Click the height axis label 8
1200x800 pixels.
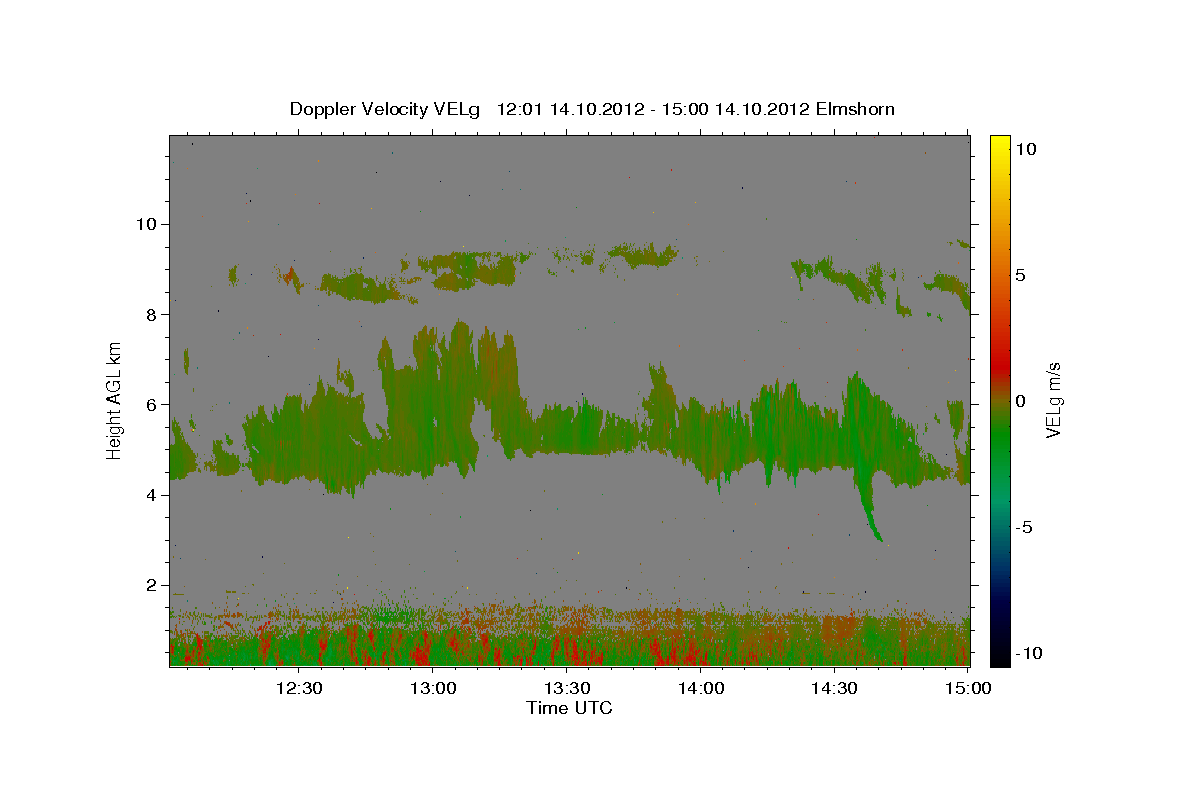[149, 314]
